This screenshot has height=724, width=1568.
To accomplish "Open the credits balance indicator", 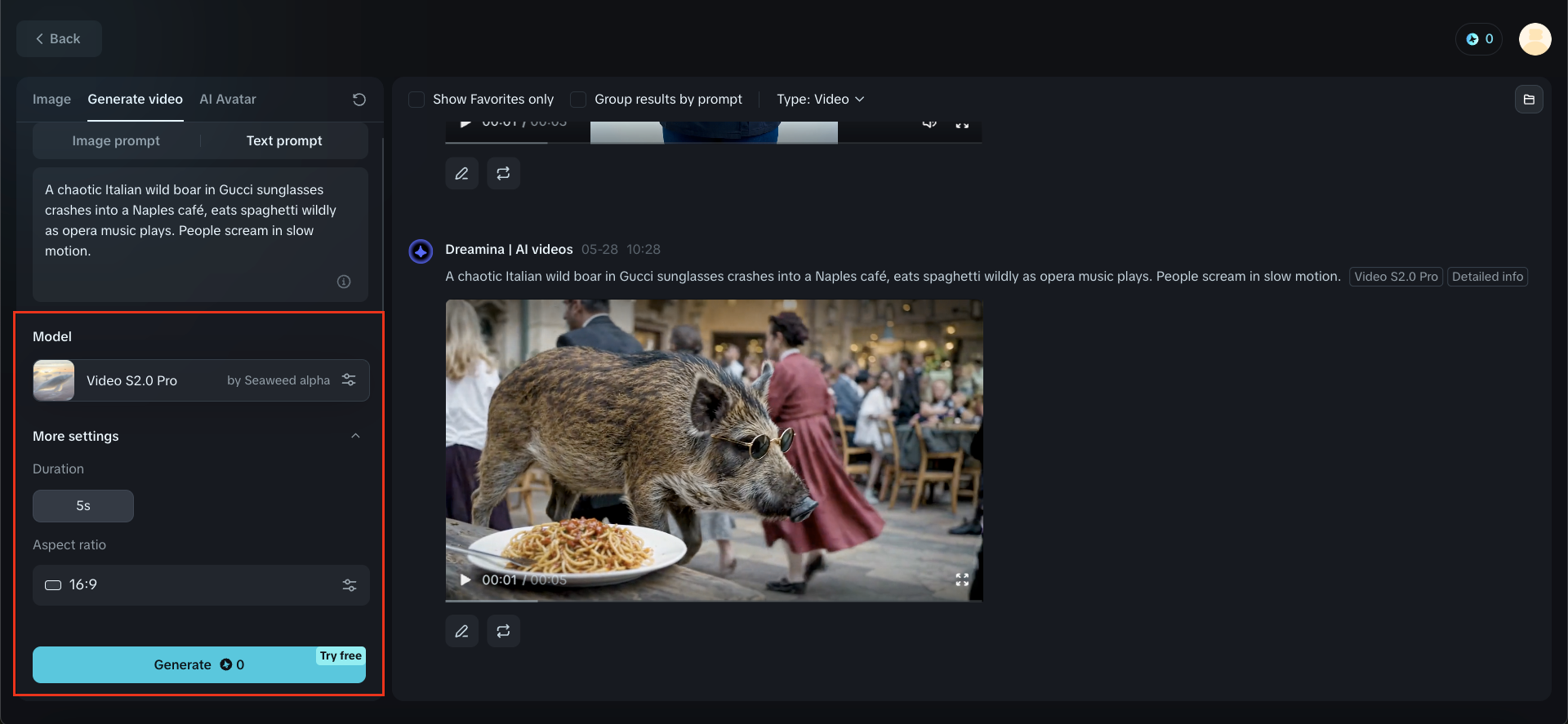I will click(1479, 38).
